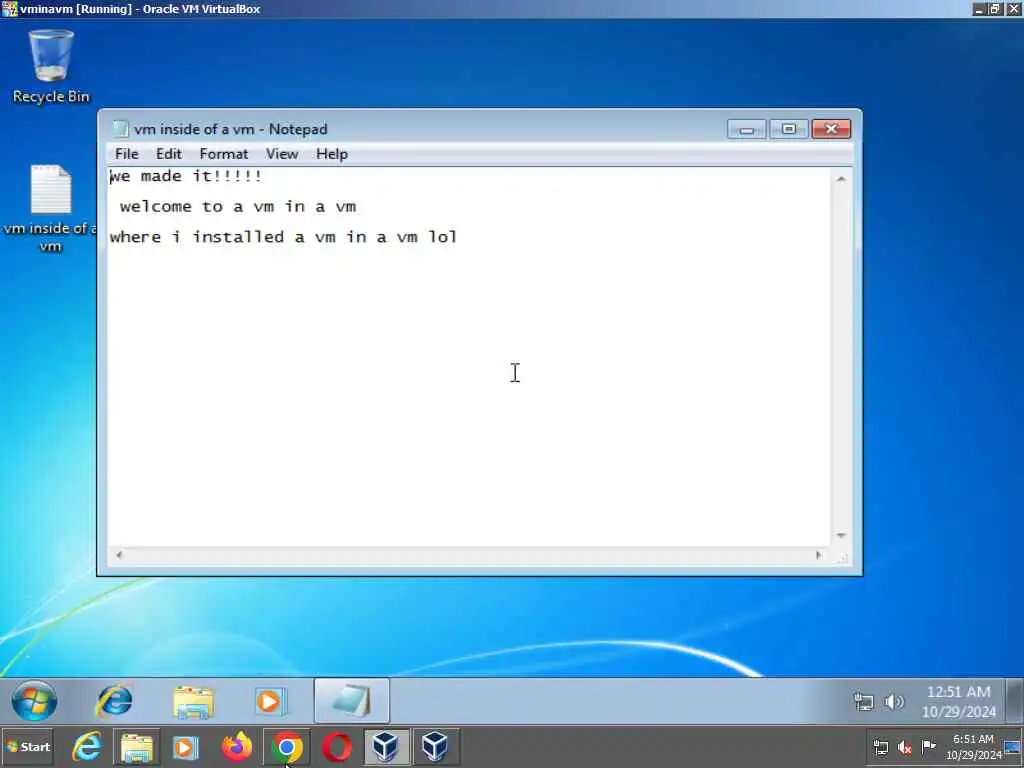Place cursor in 'we made it!!!!!' line
The width and height of the screenshot is (1024, 768).
pyautogui.click(x=186, y=176)
